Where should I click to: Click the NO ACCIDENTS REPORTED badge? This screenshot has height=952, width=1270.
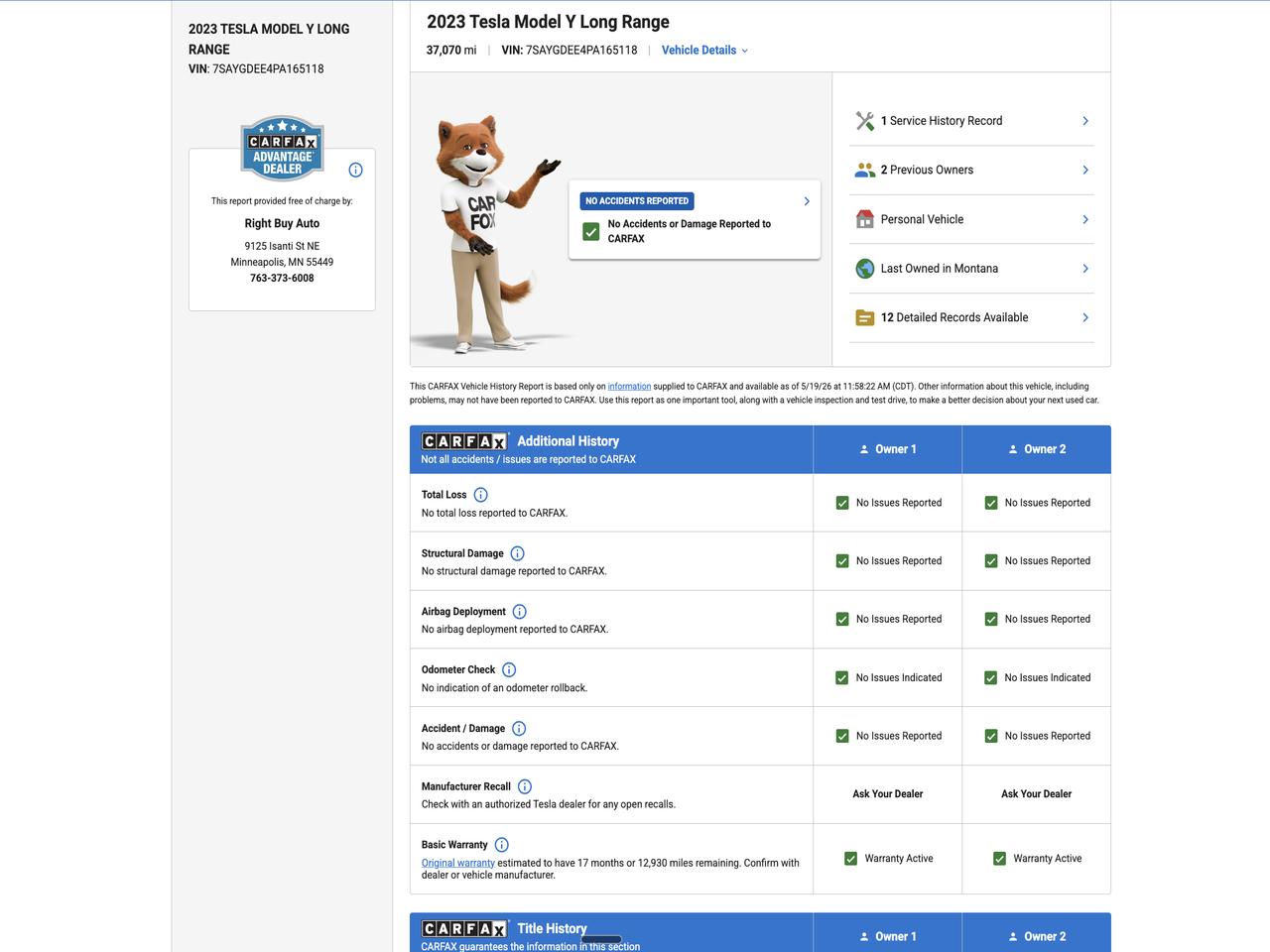[637, 201]
